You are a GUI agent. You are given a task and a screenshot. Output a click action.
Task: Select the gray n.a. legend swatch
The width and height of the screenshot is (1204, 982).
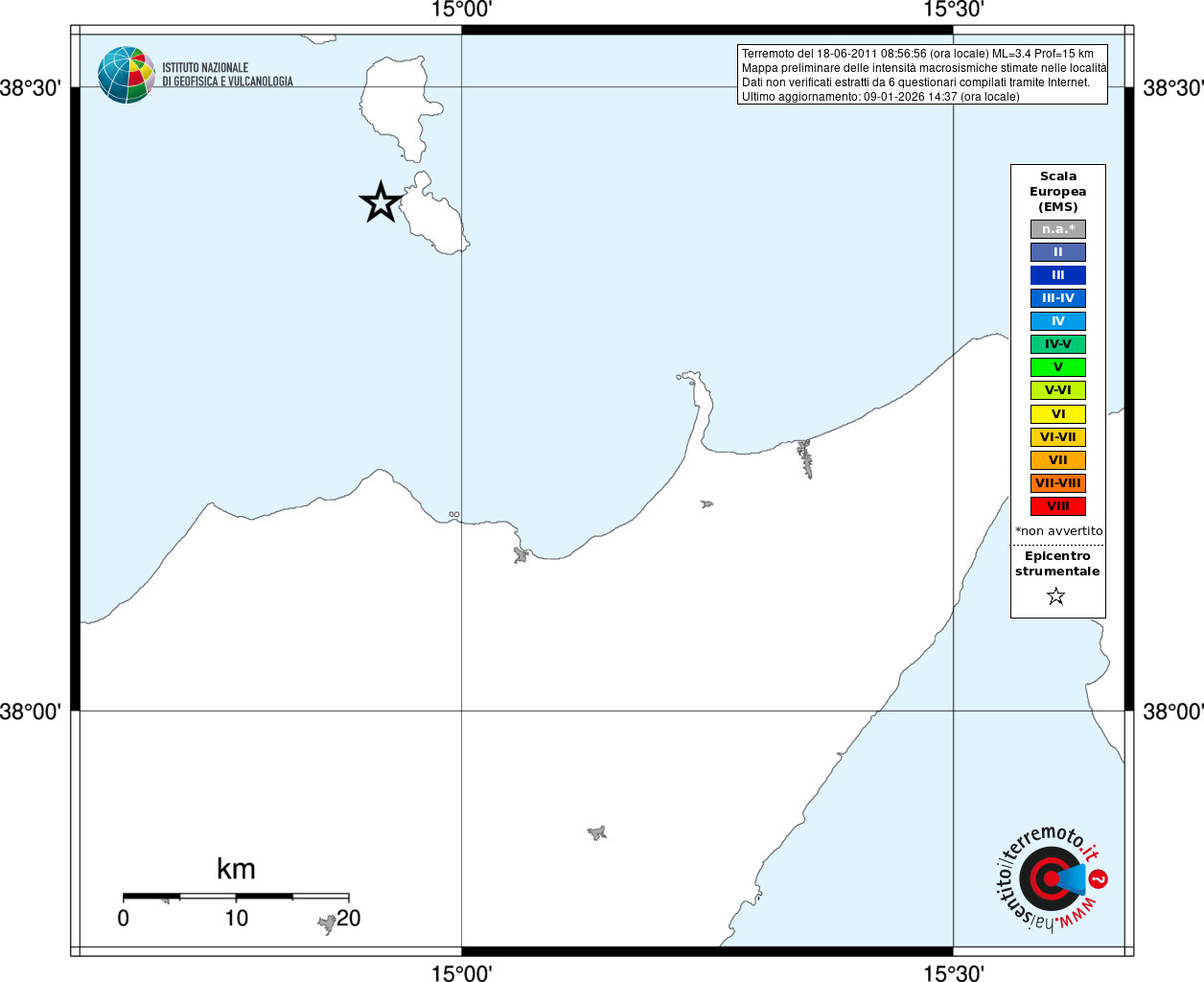click(1058, 229)
